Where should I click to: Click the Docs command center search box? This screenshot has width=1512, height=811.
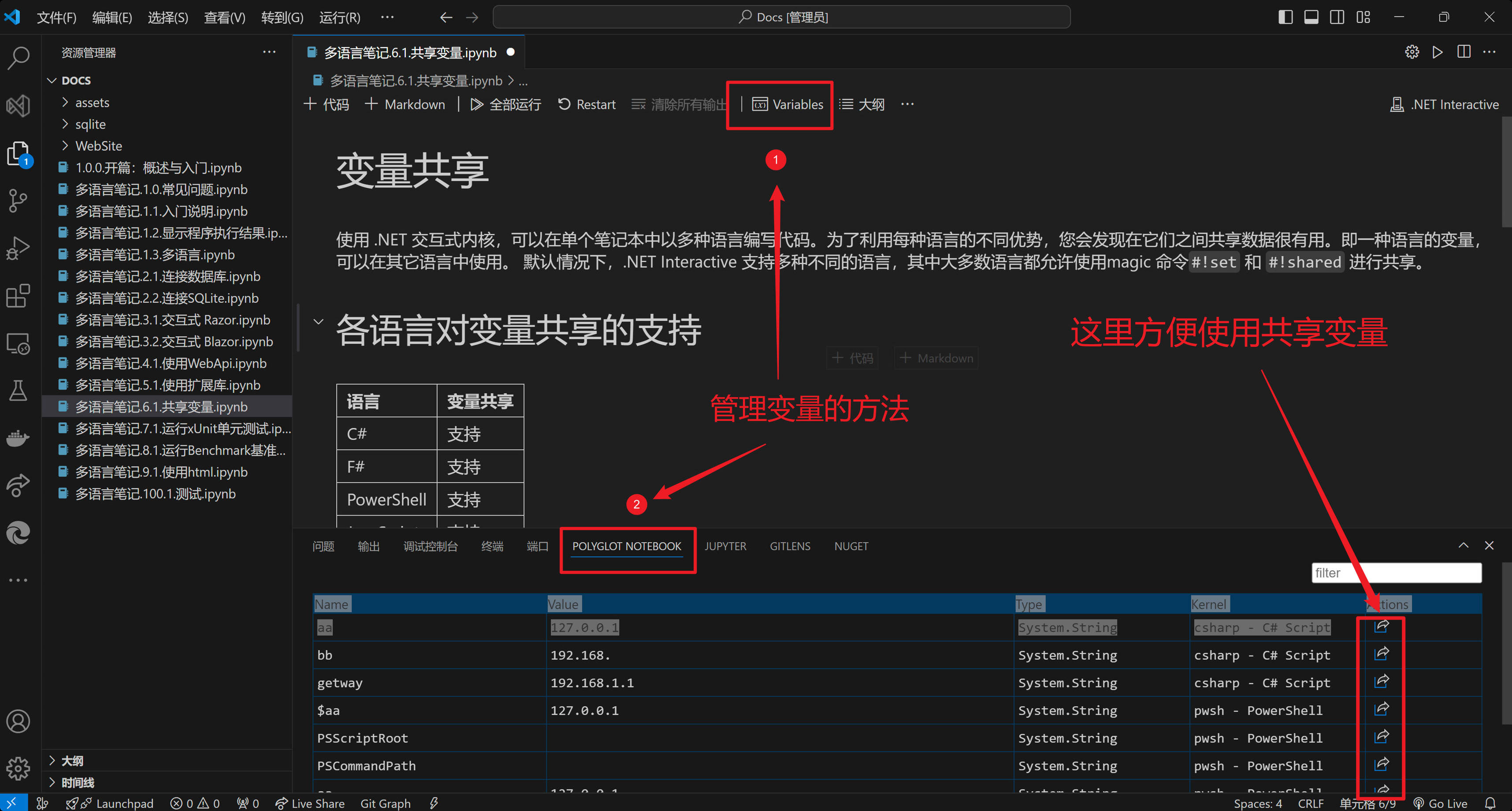pos(781,17)
